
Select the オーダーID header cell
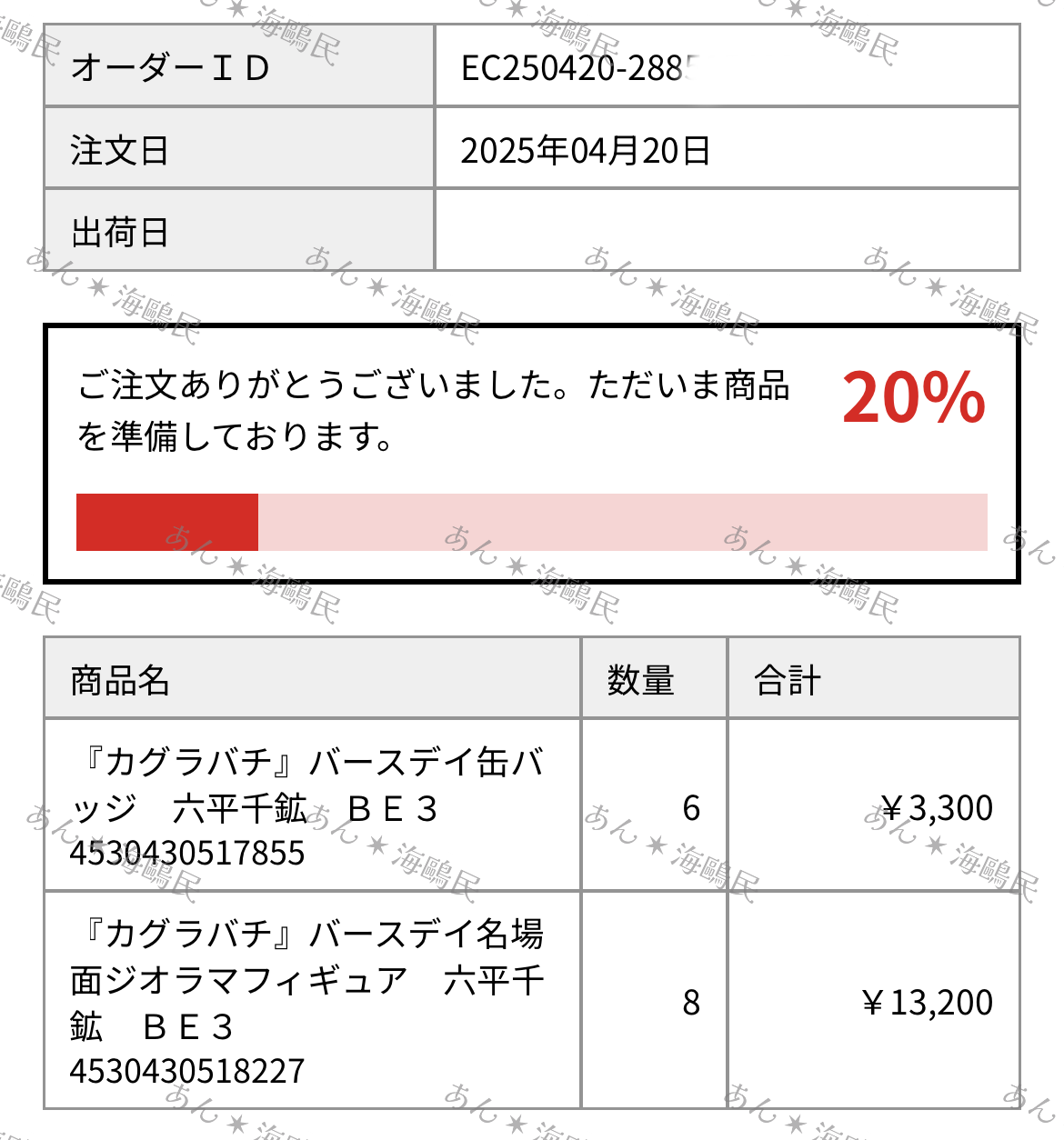[239, 65]
